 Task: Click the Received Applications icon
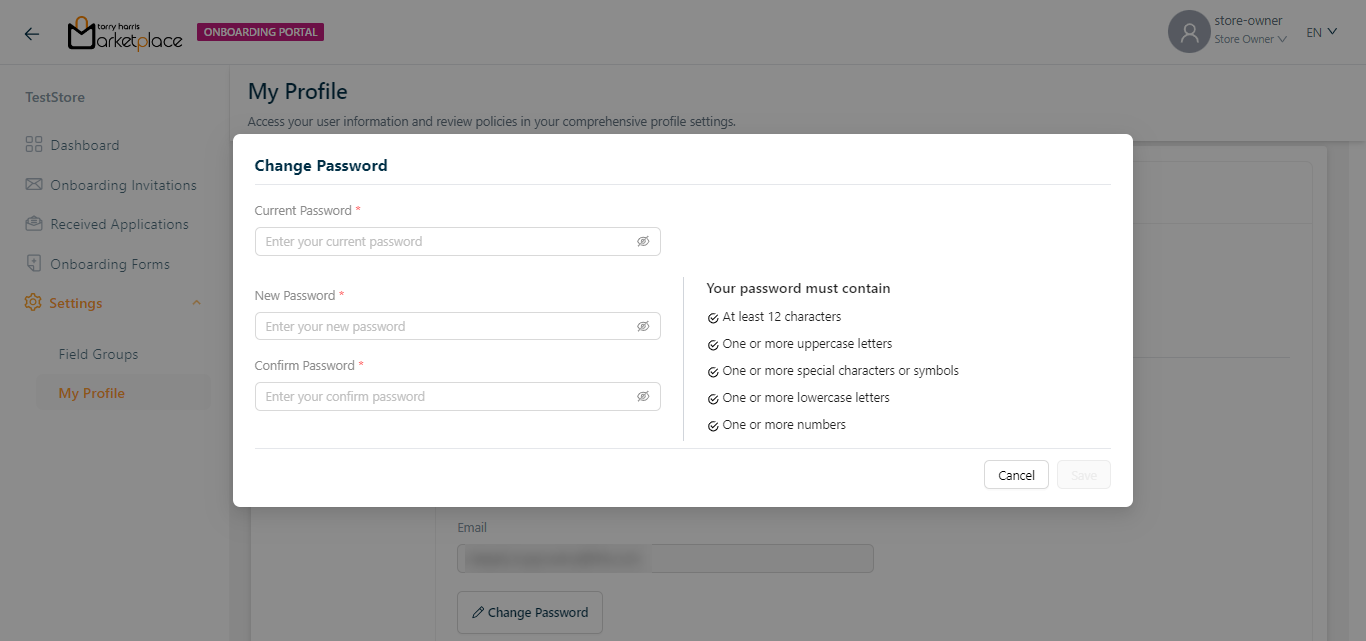(x=34, y=224)
